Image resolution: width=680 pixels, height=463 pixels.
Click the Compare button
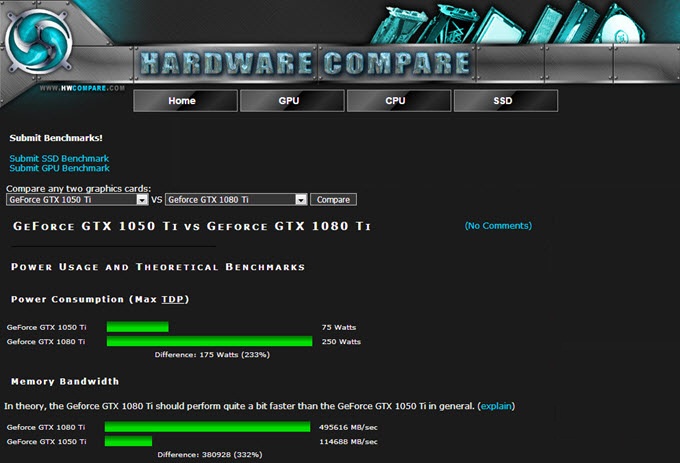coord(333,199)
